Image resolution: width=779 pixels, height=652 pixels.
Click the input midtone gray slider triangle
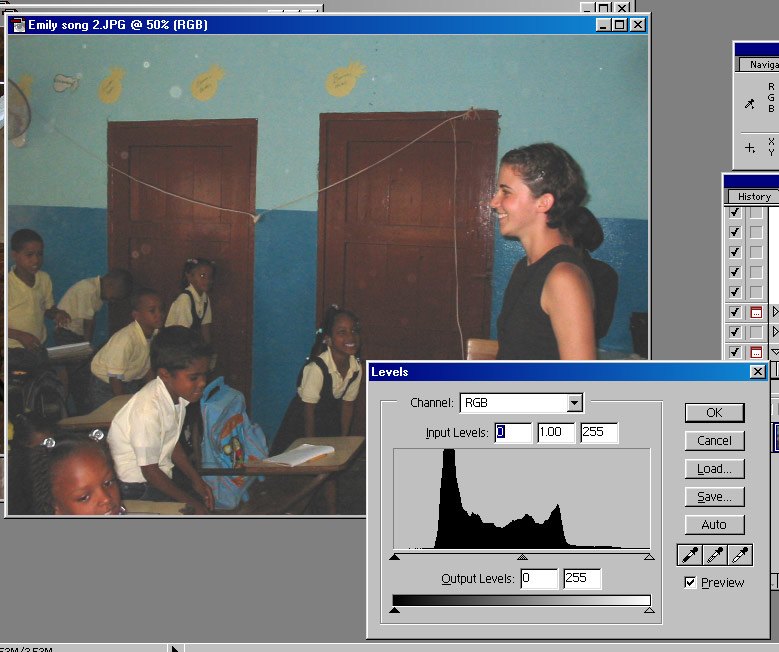(521, 558)
